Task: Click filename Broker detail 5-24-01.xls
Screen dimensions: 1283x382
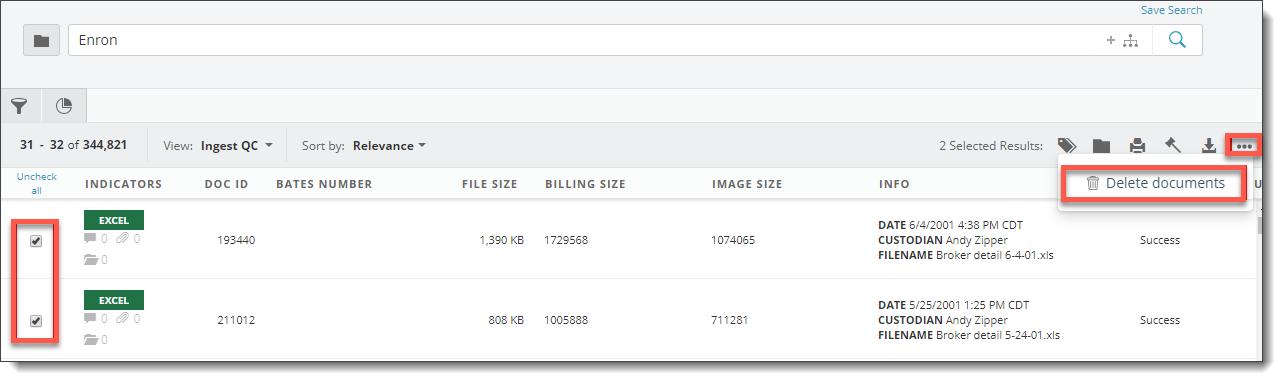Action: [x=998, y=335]
